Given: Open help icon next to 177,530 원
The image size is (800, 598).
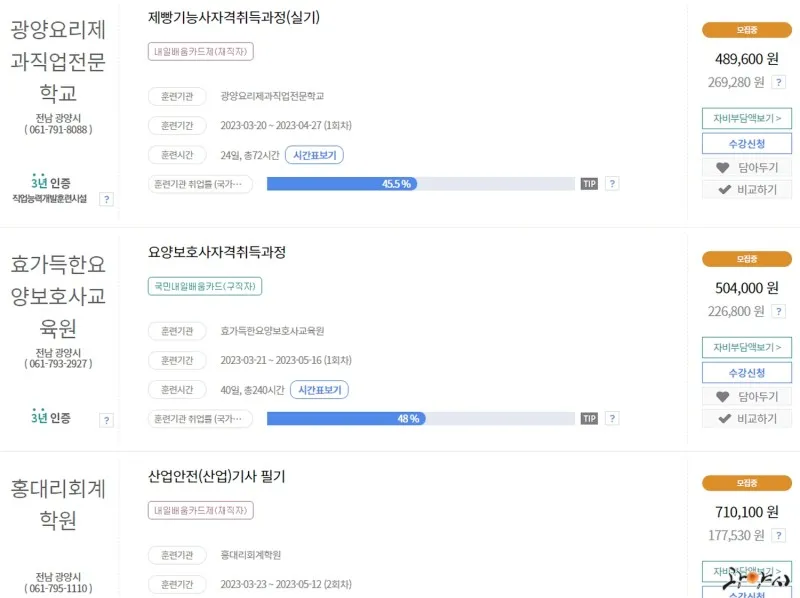Looking at the screenshot, I should coord(778,535).
